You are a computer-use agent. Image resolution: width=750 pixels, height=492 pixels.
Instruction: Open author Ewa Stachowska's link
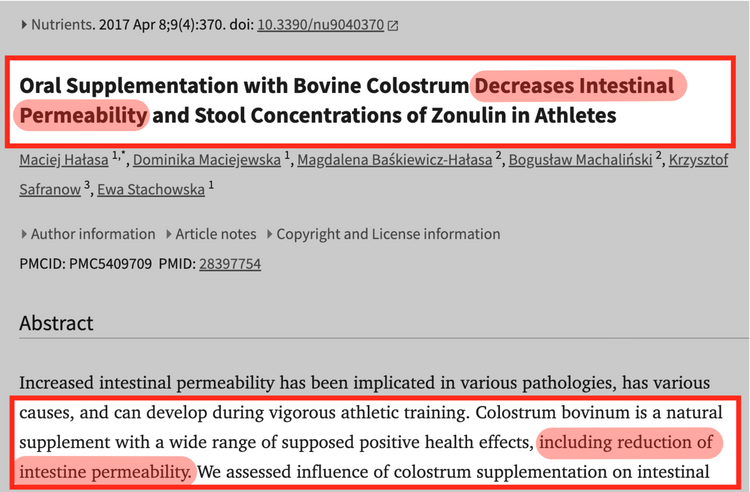coord(151,190)
